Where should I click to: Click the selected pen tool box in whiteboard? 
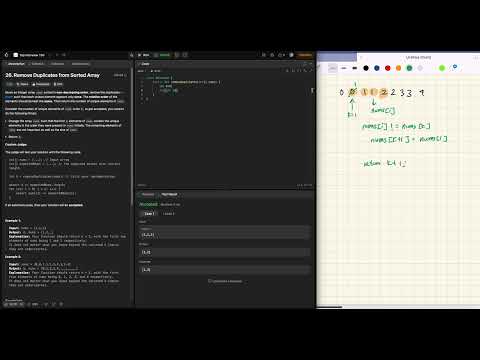(333, 68)
